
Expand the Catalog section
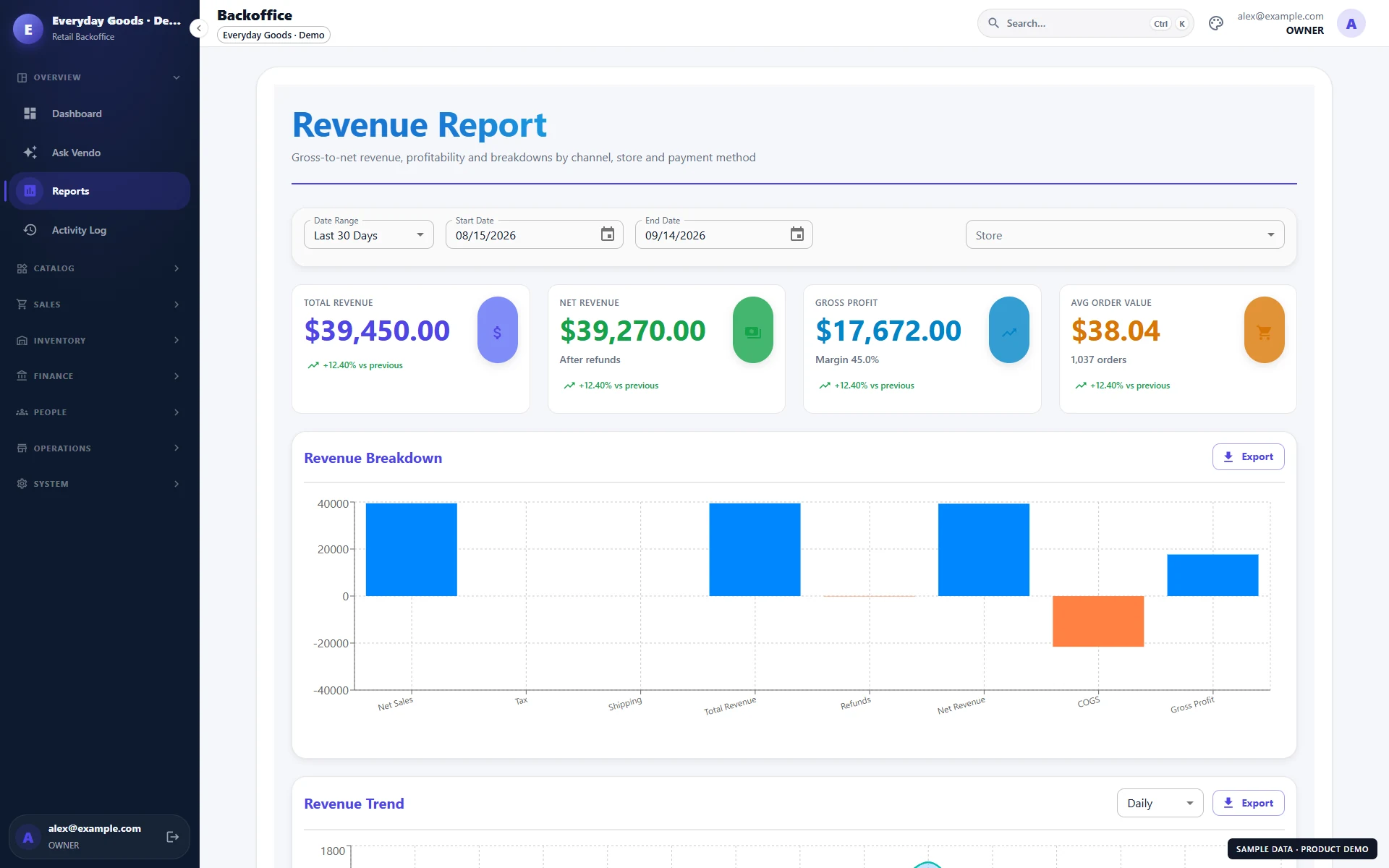point(100,268)
